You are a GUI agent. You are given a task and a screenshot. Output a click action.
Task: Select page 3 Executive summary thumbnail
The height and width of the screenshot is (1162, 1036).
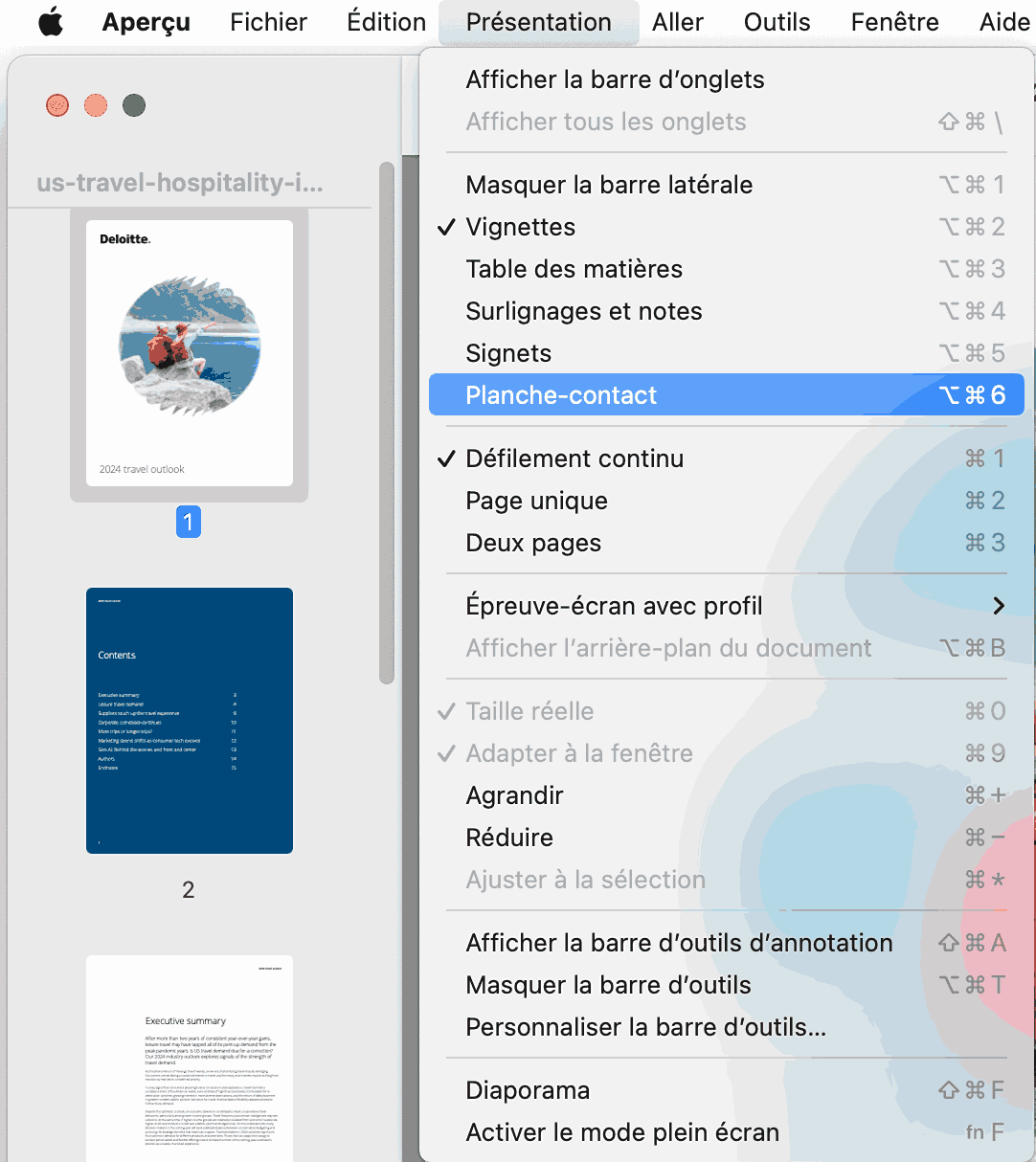[190, 1059]
